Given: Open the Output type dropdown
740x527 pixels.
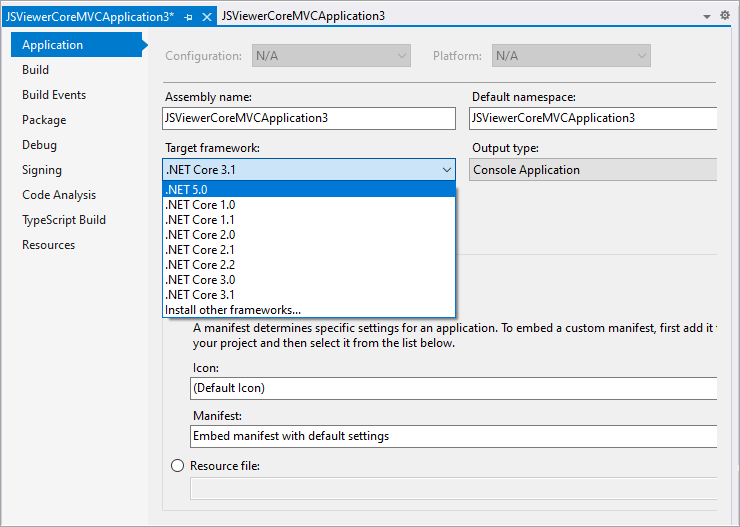Looking at the screenshot, I should 593,170.
